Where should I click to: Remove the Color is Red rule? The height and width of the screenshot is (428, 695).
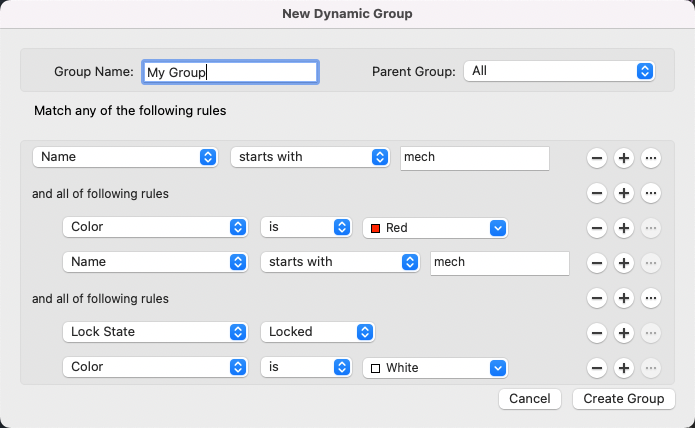click(596, 228)
